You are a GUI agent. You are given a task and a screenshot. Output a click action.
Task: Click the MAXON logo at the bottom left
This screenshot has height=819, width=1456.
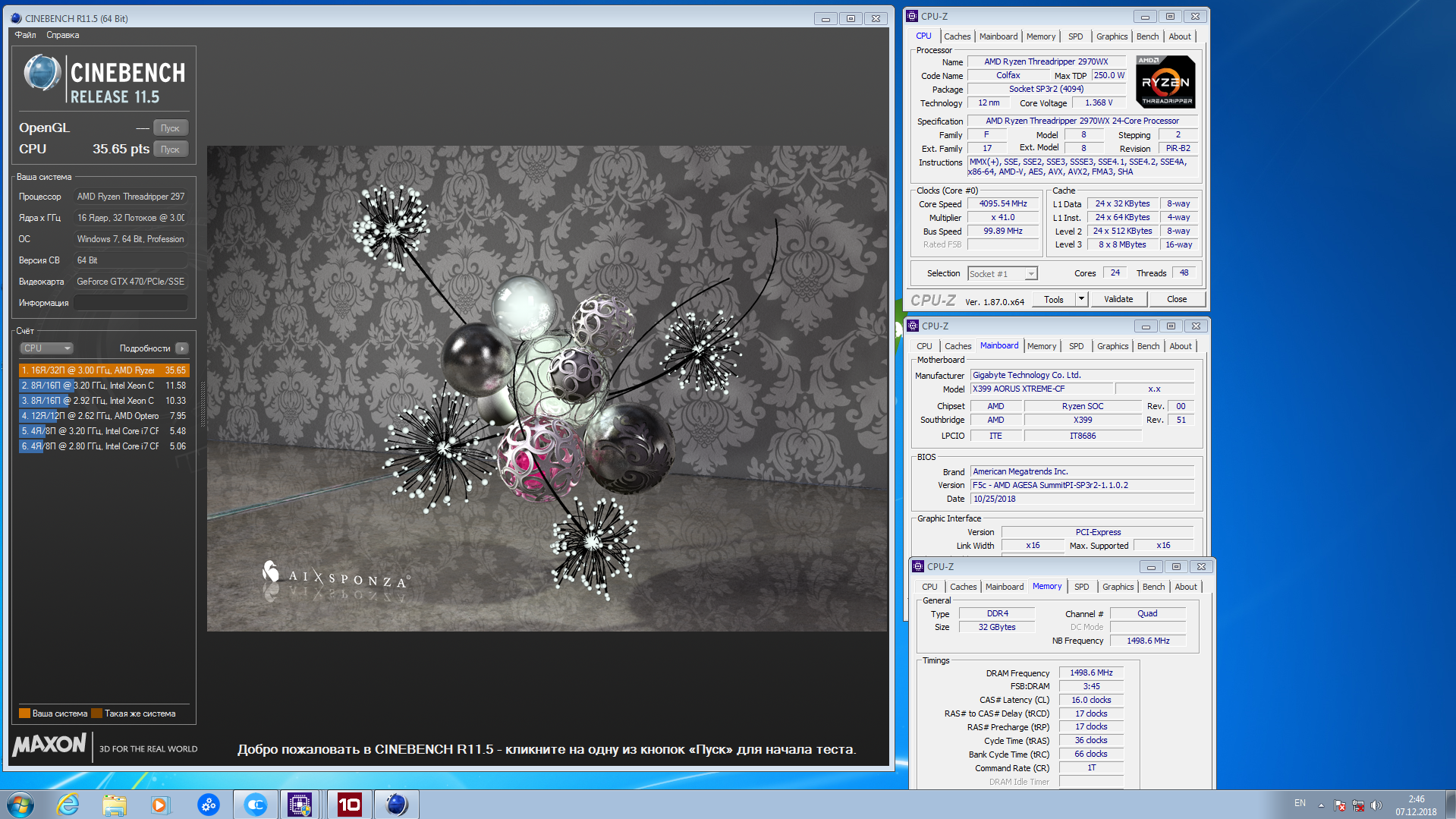pyautogui.click(x=49, y=745)
